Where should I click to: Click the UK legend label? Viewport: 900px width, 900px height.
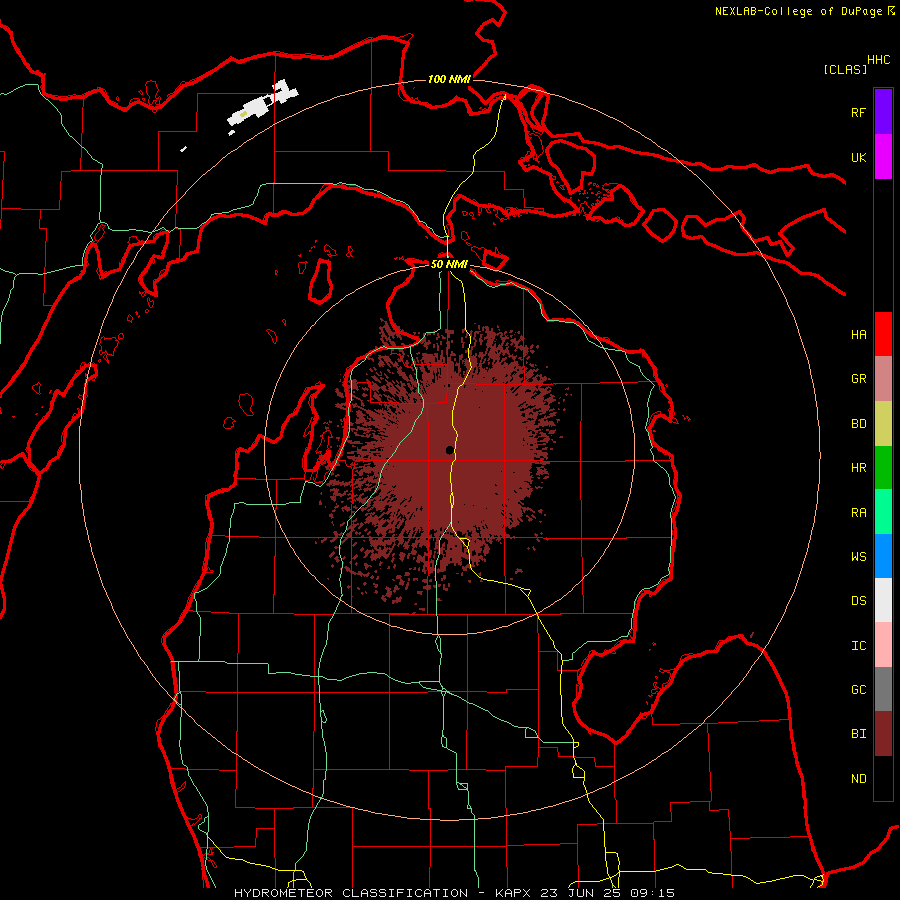pyautogui.click(x=858, y=157)
